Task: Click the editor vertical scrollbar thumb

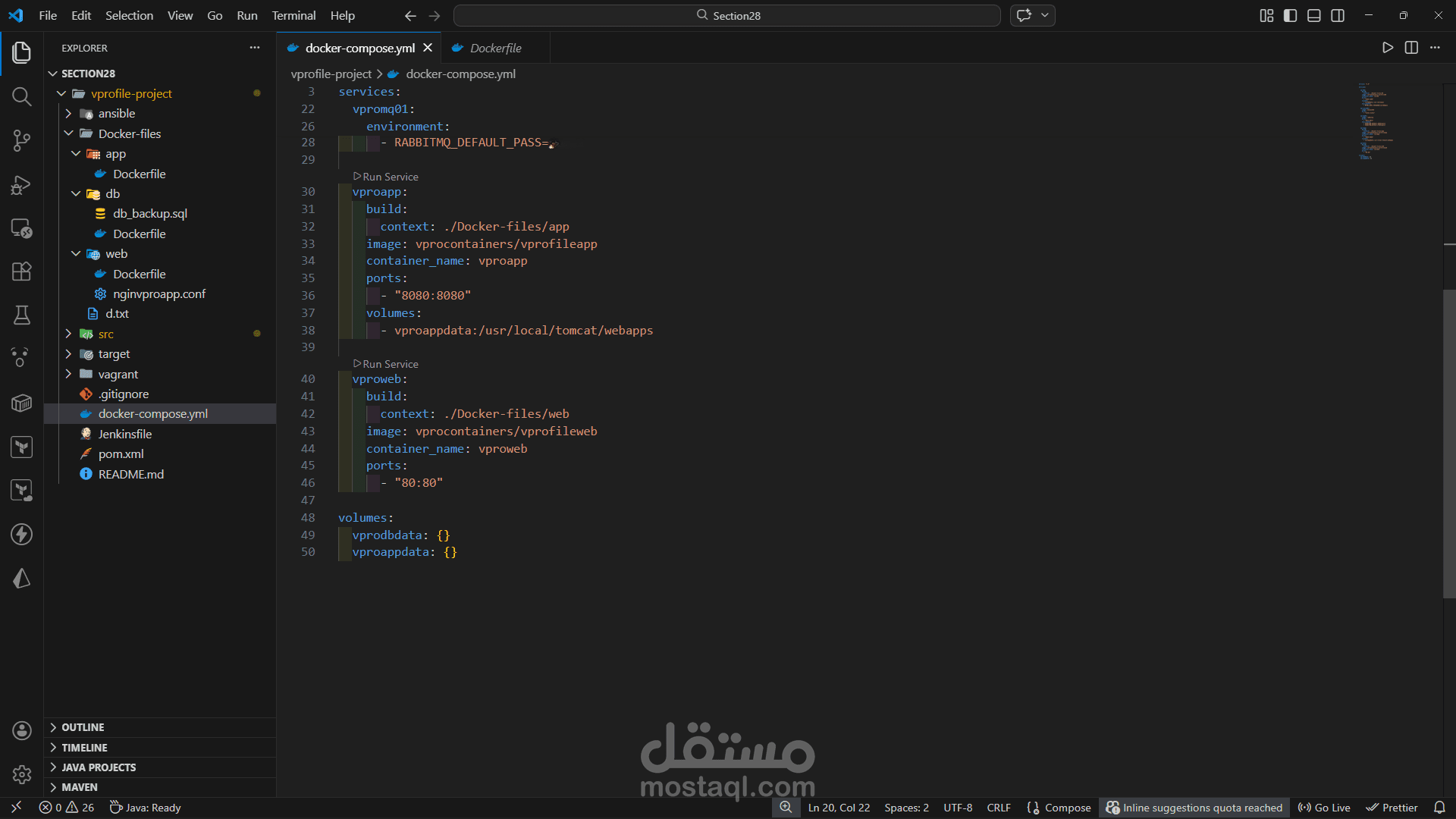Action: pos(1448,444)
